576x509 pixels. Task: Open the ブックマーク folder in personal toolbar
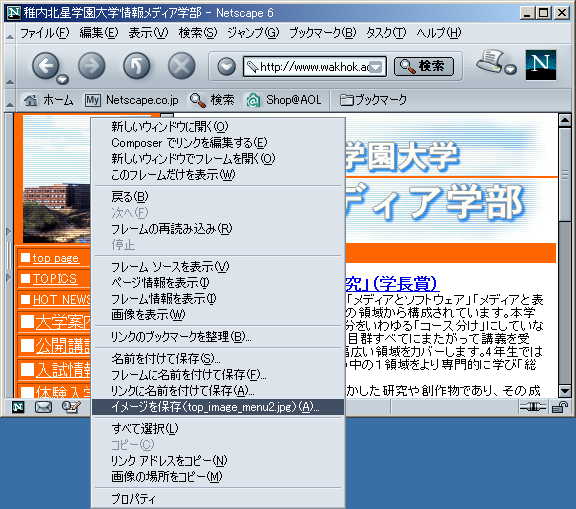tap(373, 100)
